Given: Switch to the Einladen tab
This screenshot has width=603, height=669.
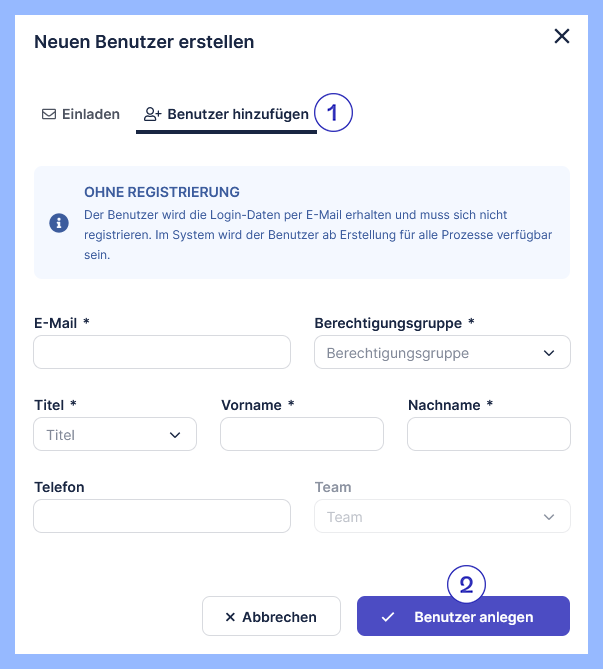Looking at the screenshot, I should (80, 114).
